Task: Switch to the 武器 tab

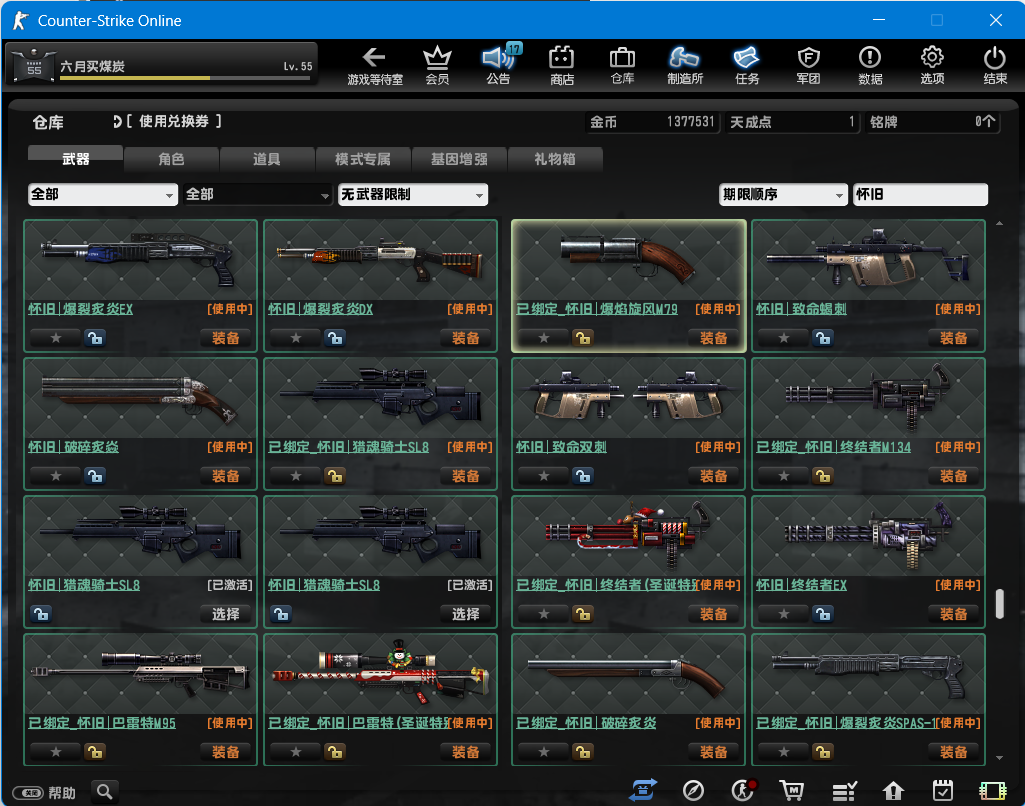Action: 75,158
